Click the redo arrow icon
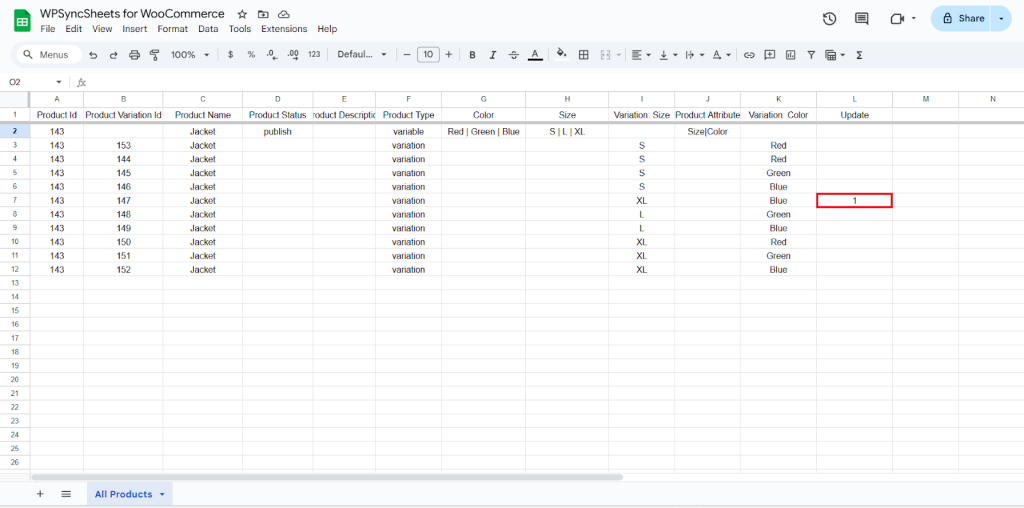1024x508 pixels. pyautogui.click(x=114, y=55)
